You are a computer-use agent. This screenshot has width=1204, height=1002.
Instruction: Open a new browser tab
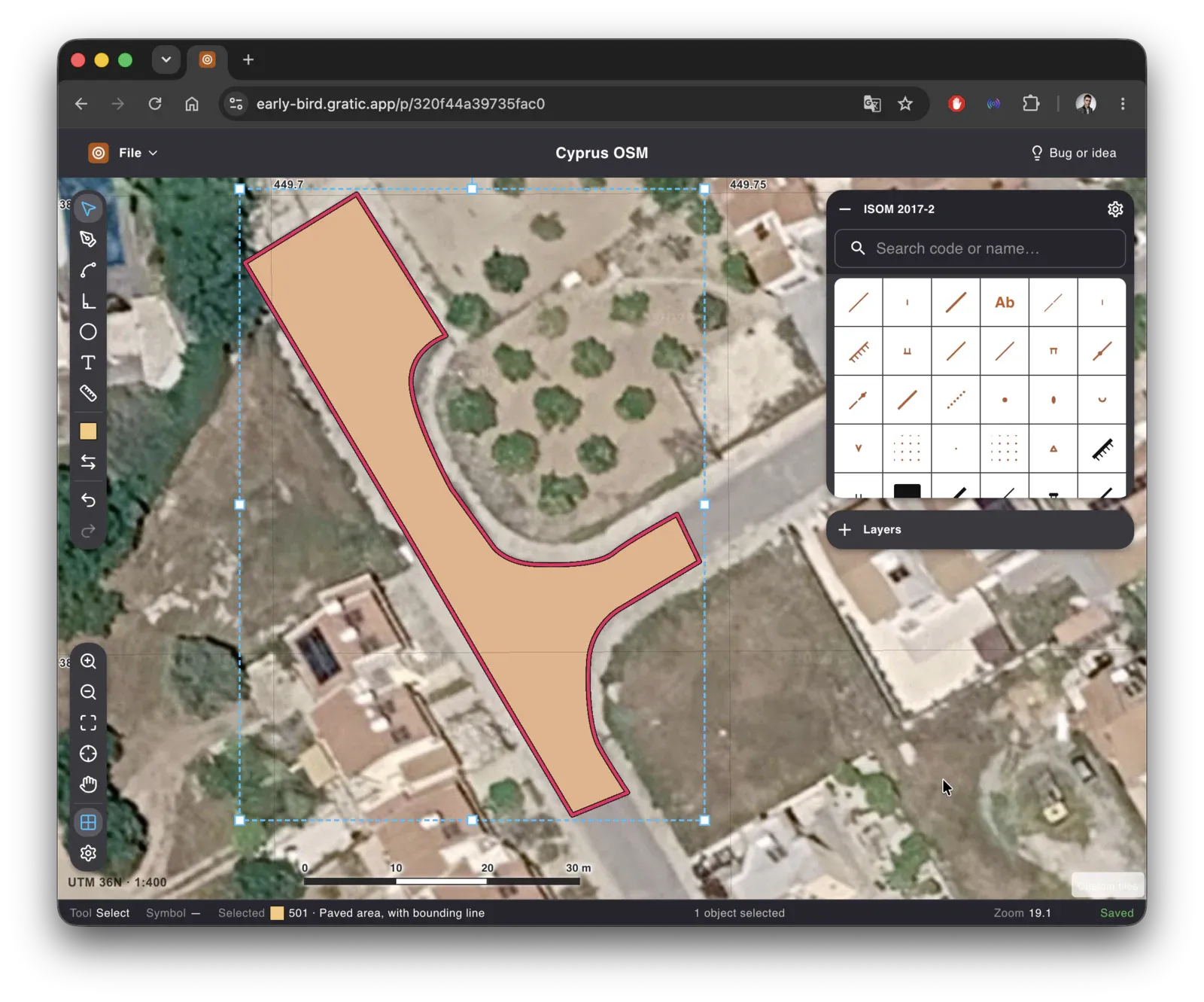point(248,59)
